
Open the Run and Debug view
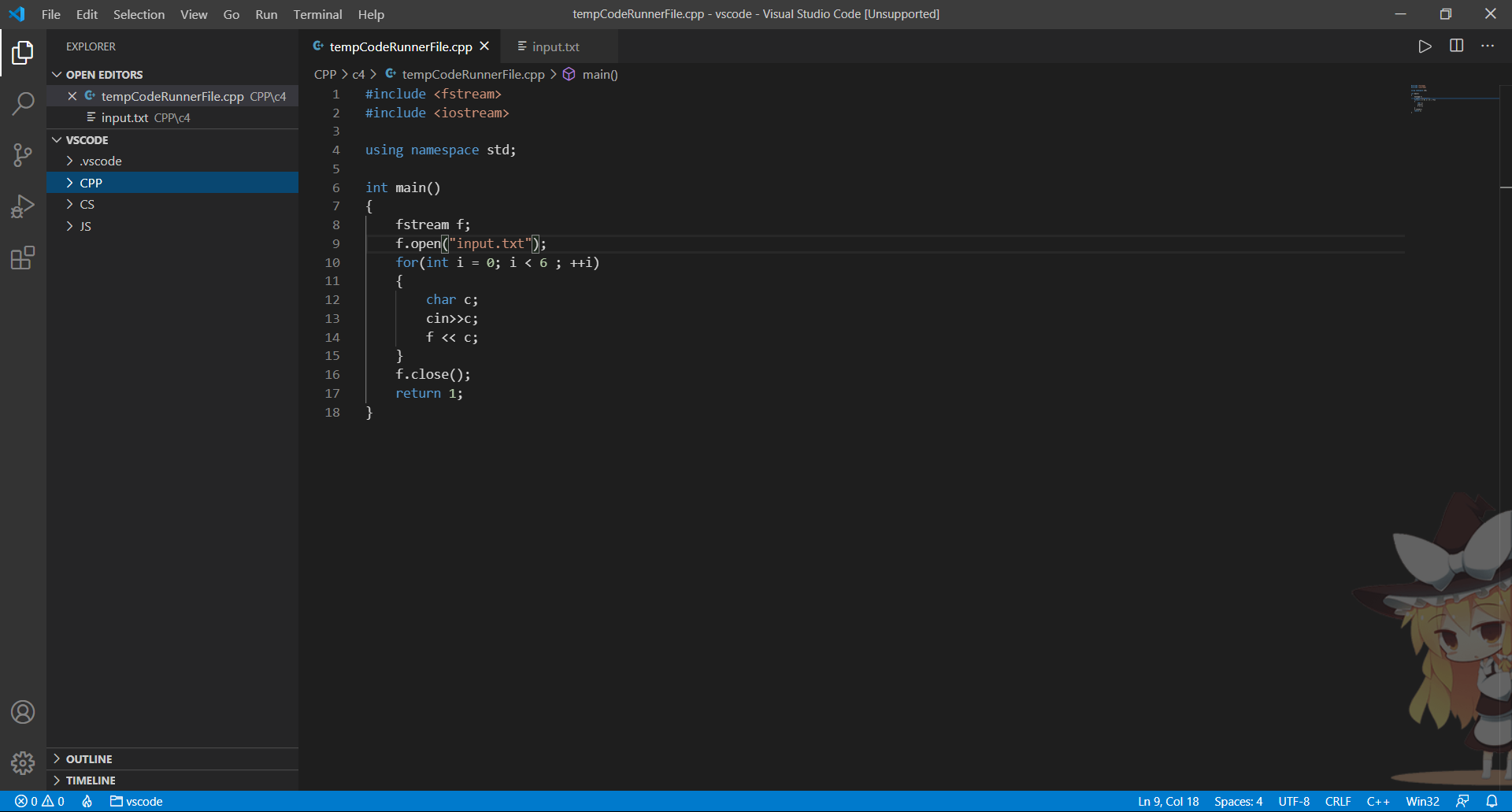pyautogui.click(x=23, y=206)
